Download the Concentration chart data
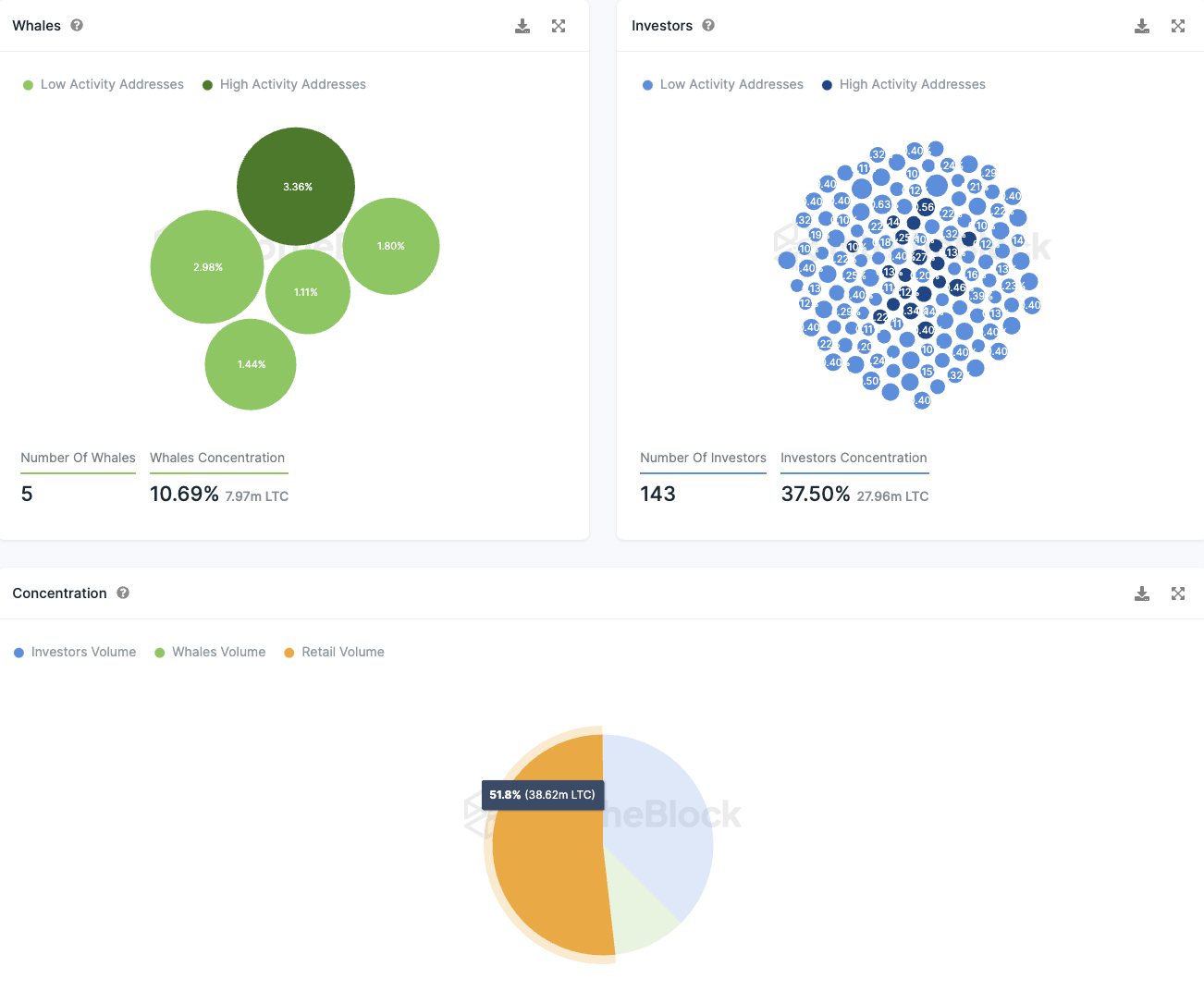Image resolution: width=1204 pixels, height=991 pixels. coord(1142,593)
